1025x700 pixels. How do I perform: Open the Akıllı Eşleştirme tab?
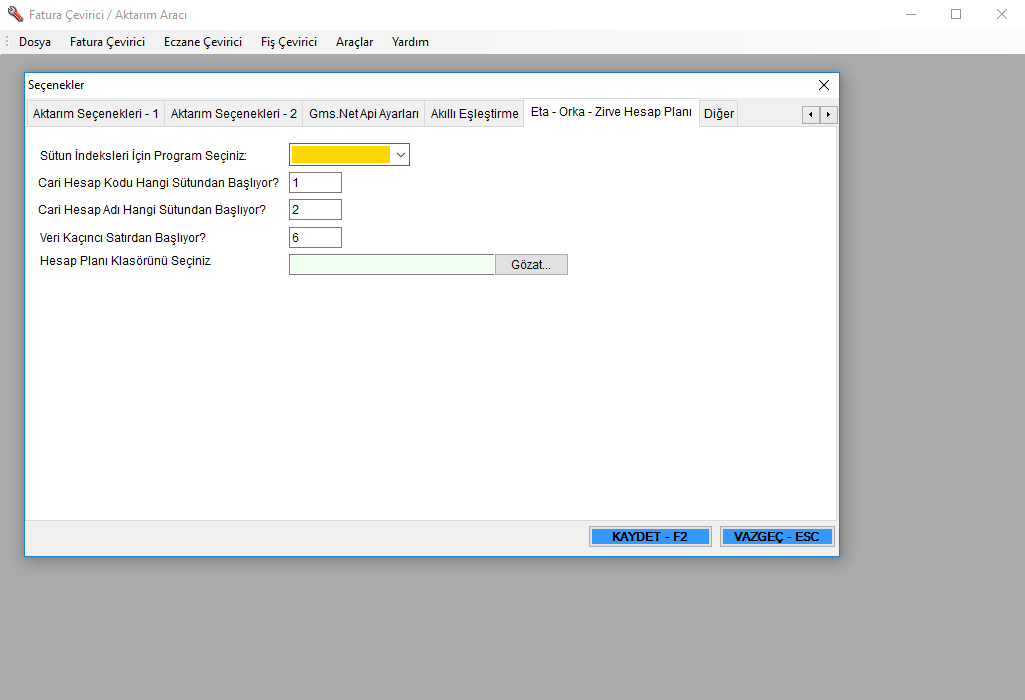(x=474, y=114)
